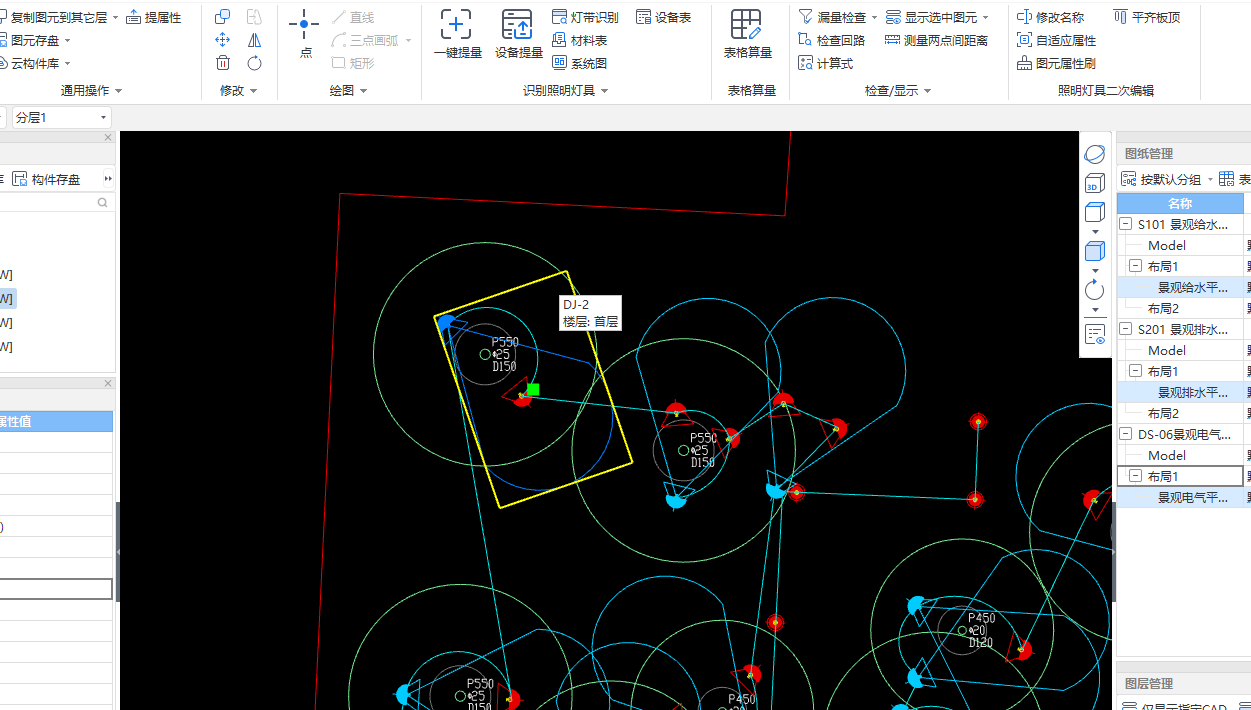Open the 分层1 layer combo box

point(61,118)
